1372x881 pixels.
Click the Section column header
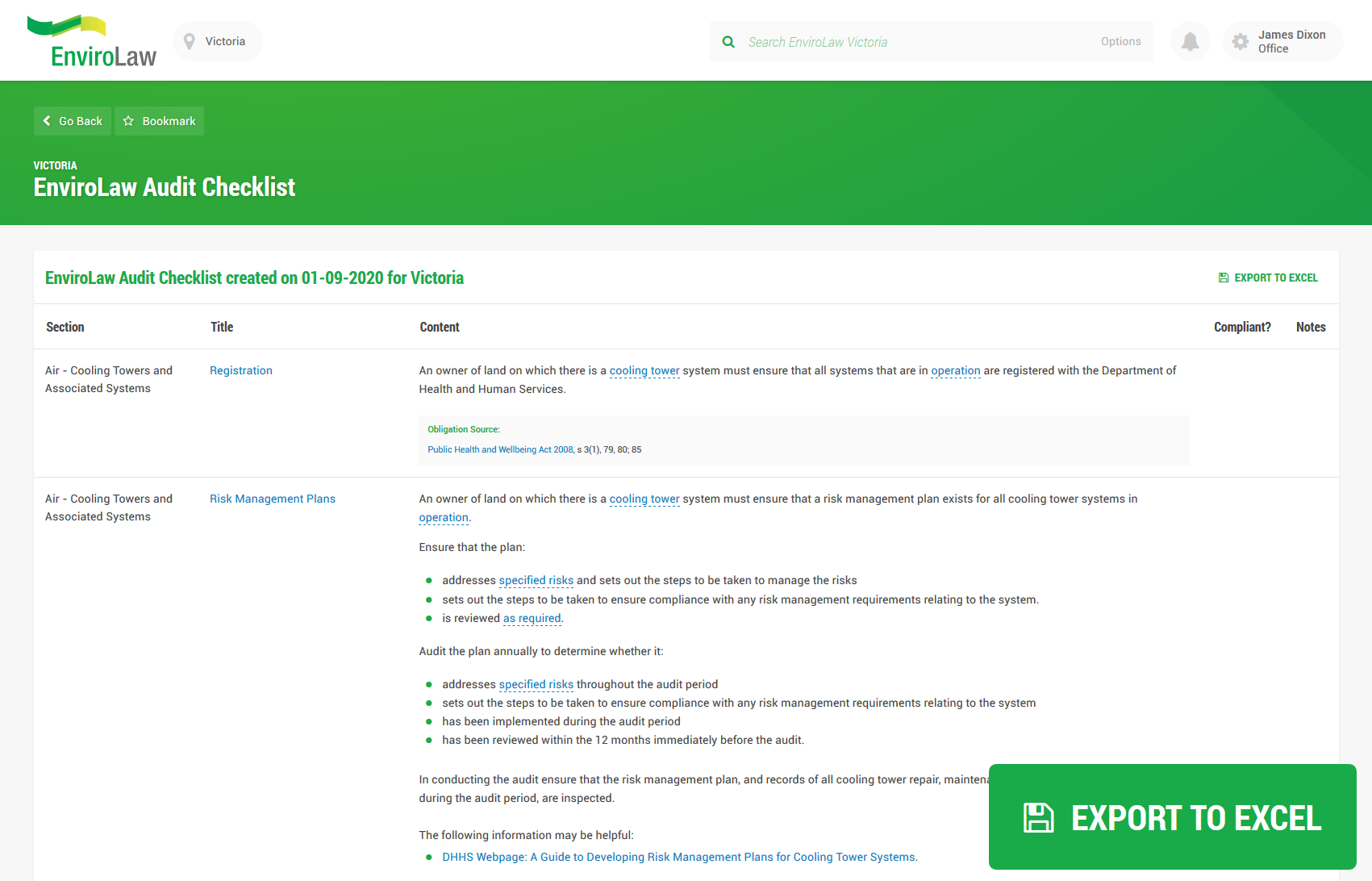tap(65, 327)
